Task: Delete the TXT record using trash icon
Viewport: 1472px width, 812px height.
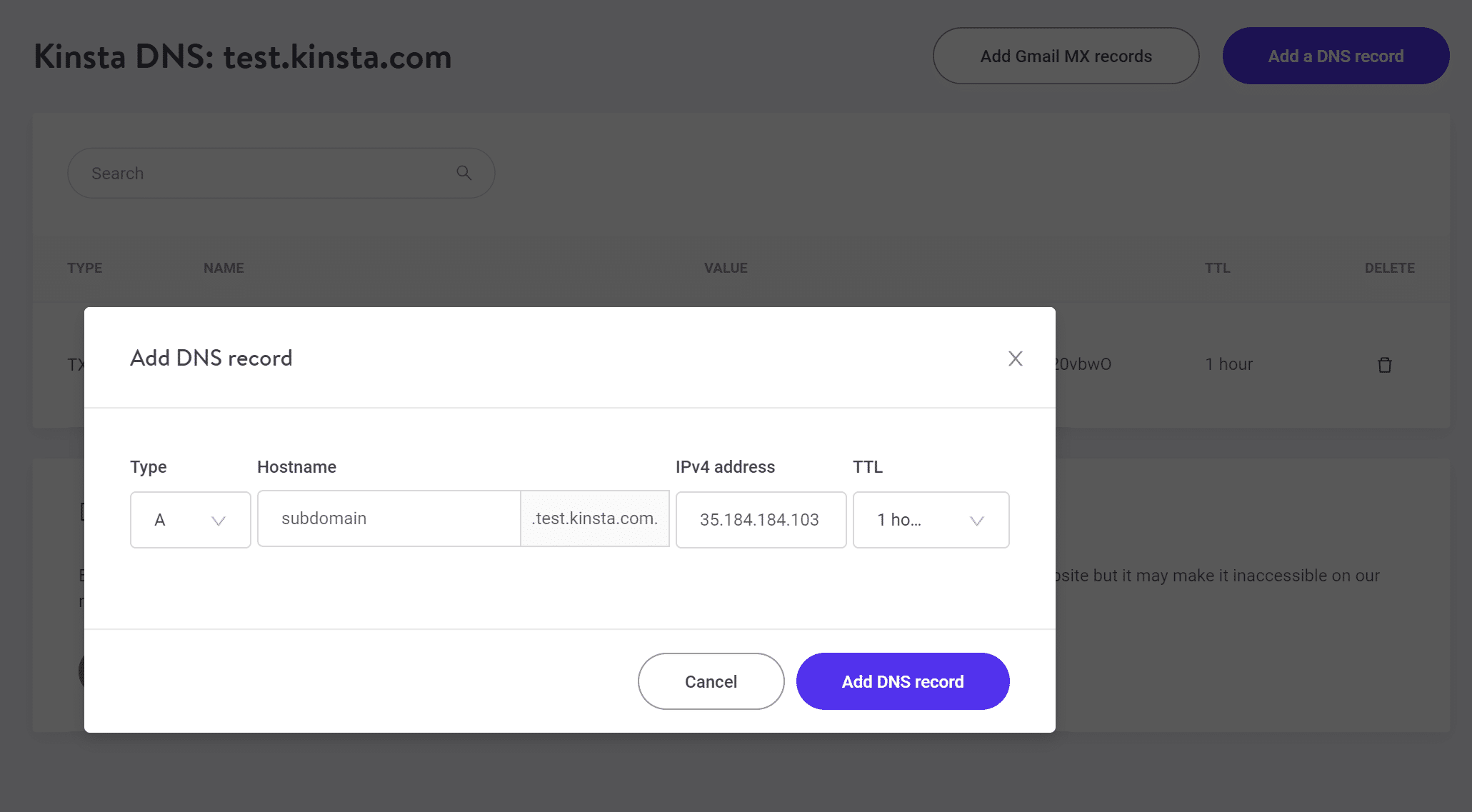Action: click(x=1385, y=364)
